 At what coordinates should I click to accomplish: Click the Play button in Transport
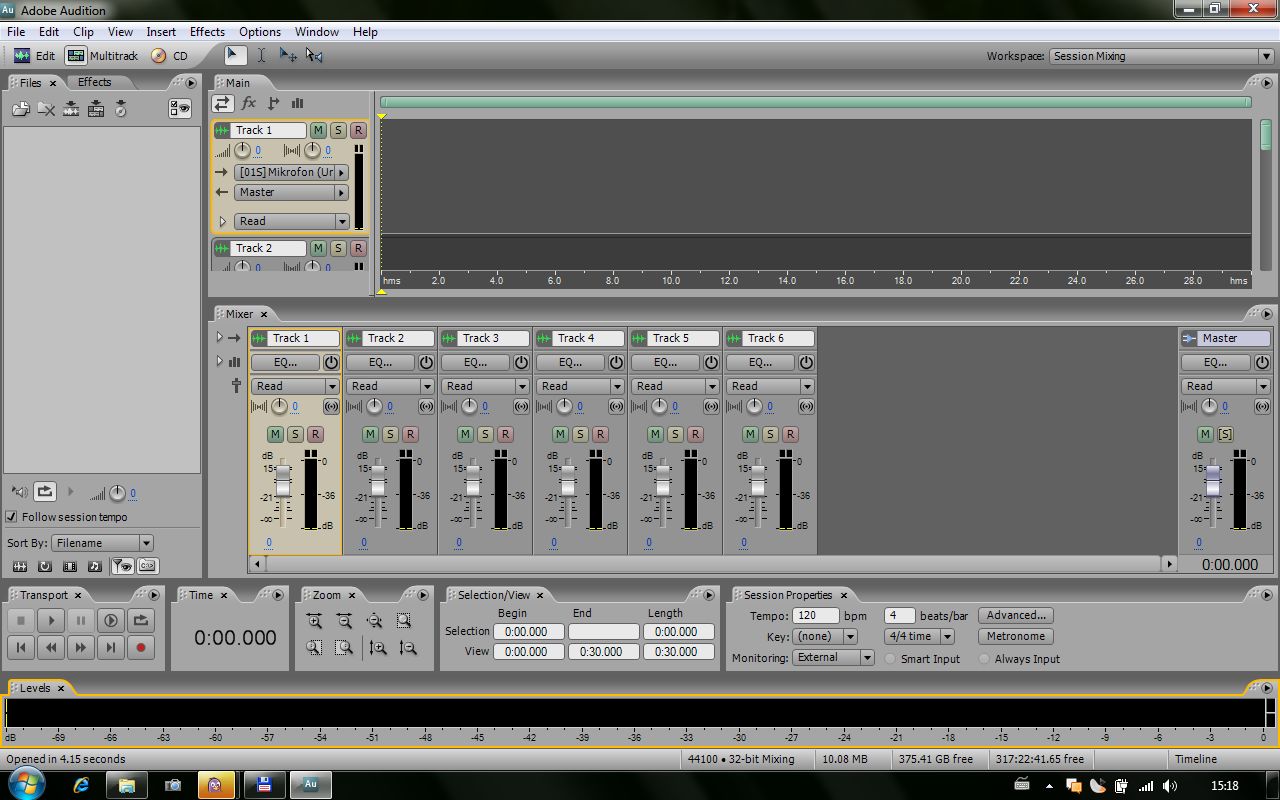click(51, 621)
